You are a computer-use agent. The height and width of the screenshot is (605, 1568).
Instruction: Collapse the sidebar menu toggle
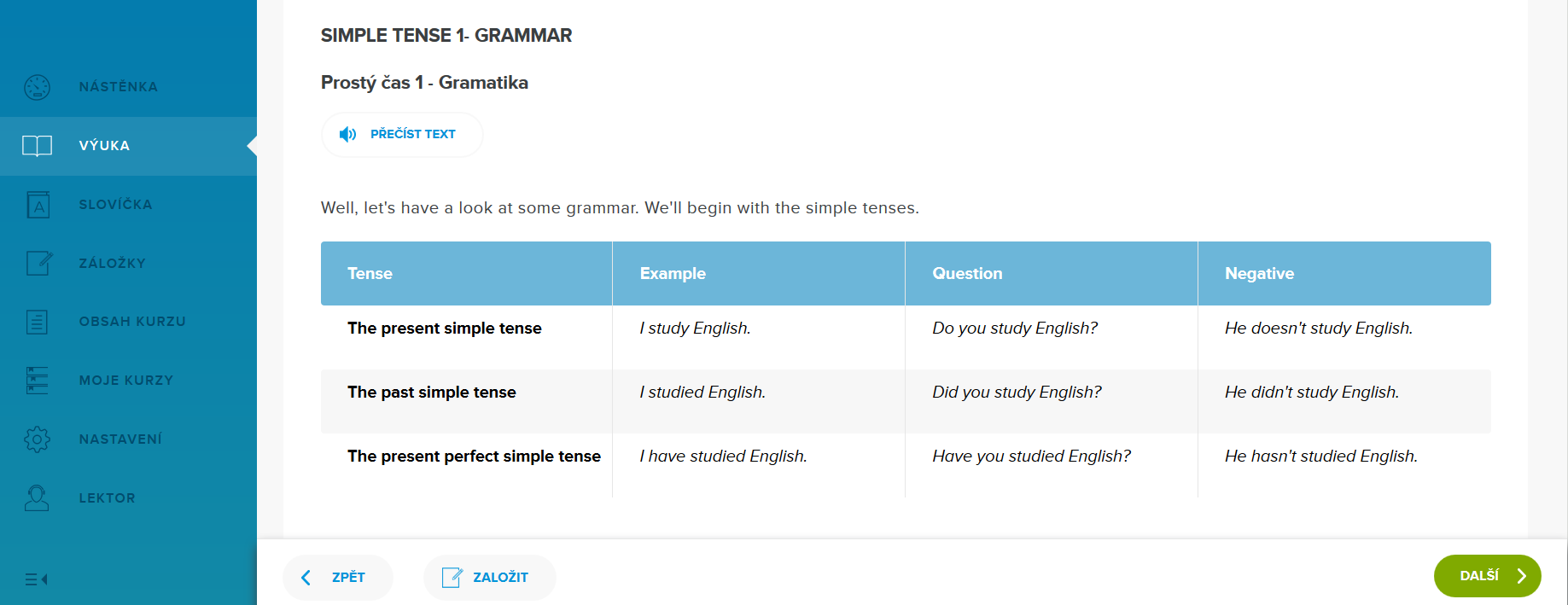(x=36, y=579)
